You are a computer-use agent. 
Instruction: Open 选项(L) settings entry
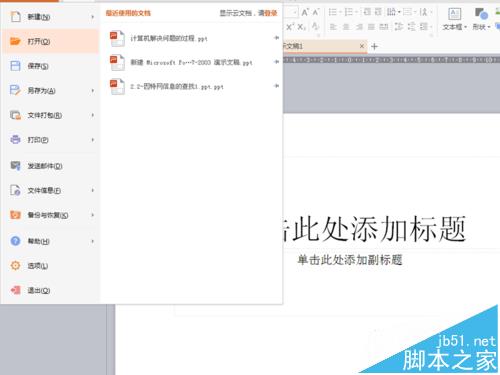pos(50,266)
